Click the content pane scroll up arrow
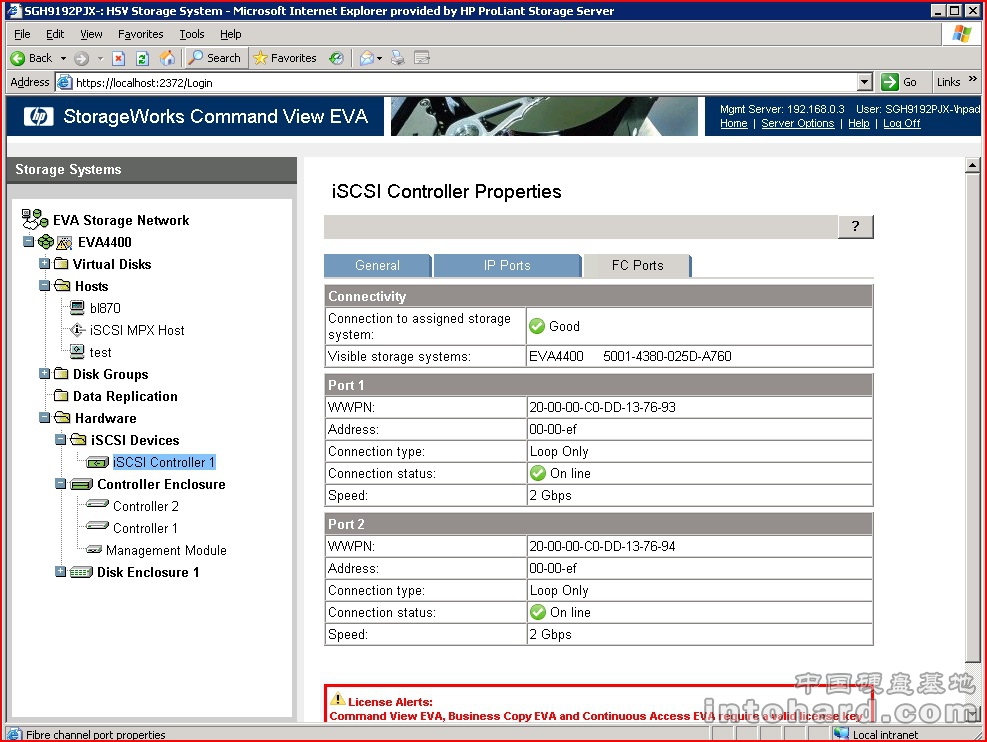 [x=973, y=166]
